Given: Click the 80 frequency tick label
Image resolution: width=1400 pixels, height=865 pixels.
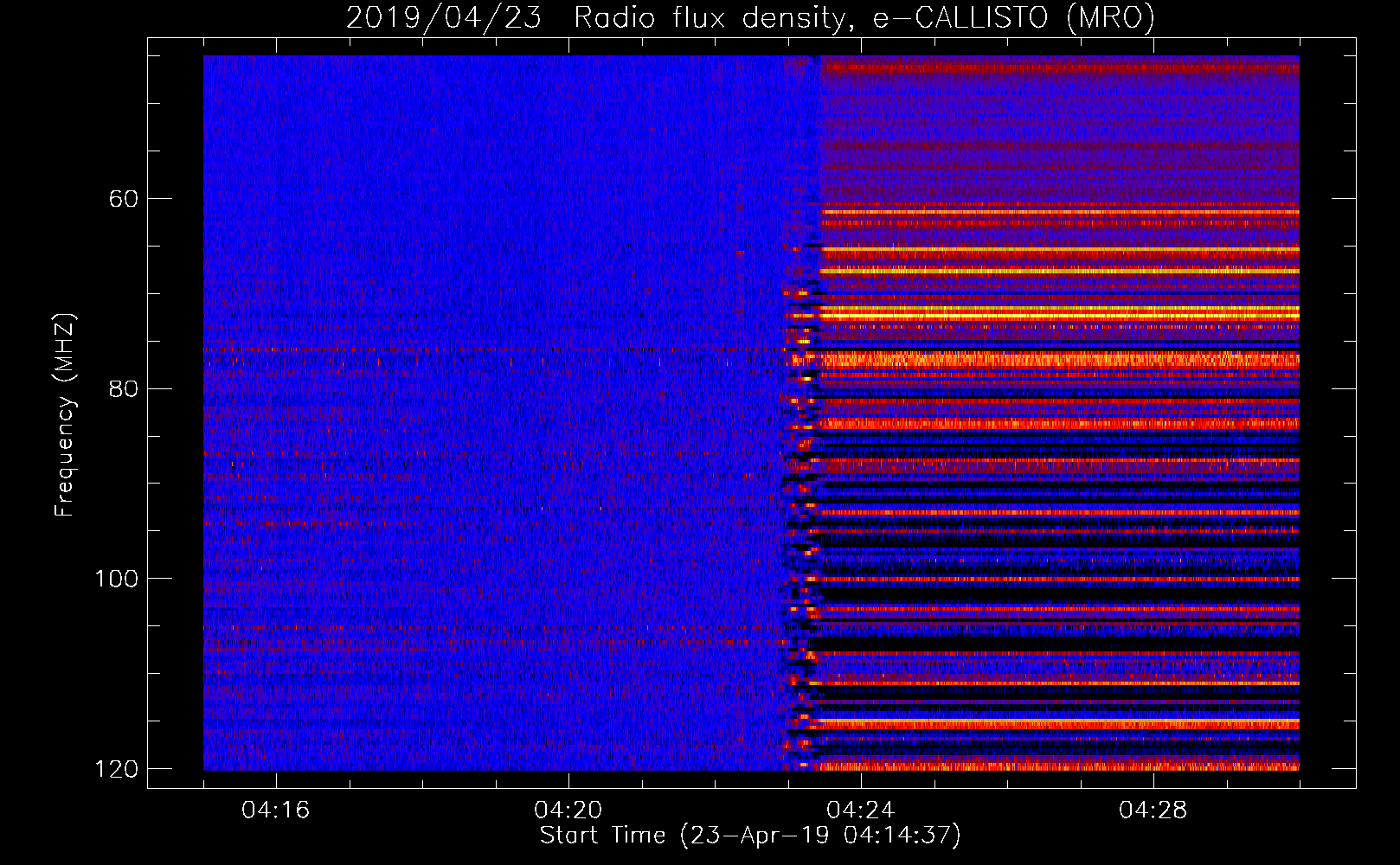Looking at the screenshot, I should coord(124,388).
